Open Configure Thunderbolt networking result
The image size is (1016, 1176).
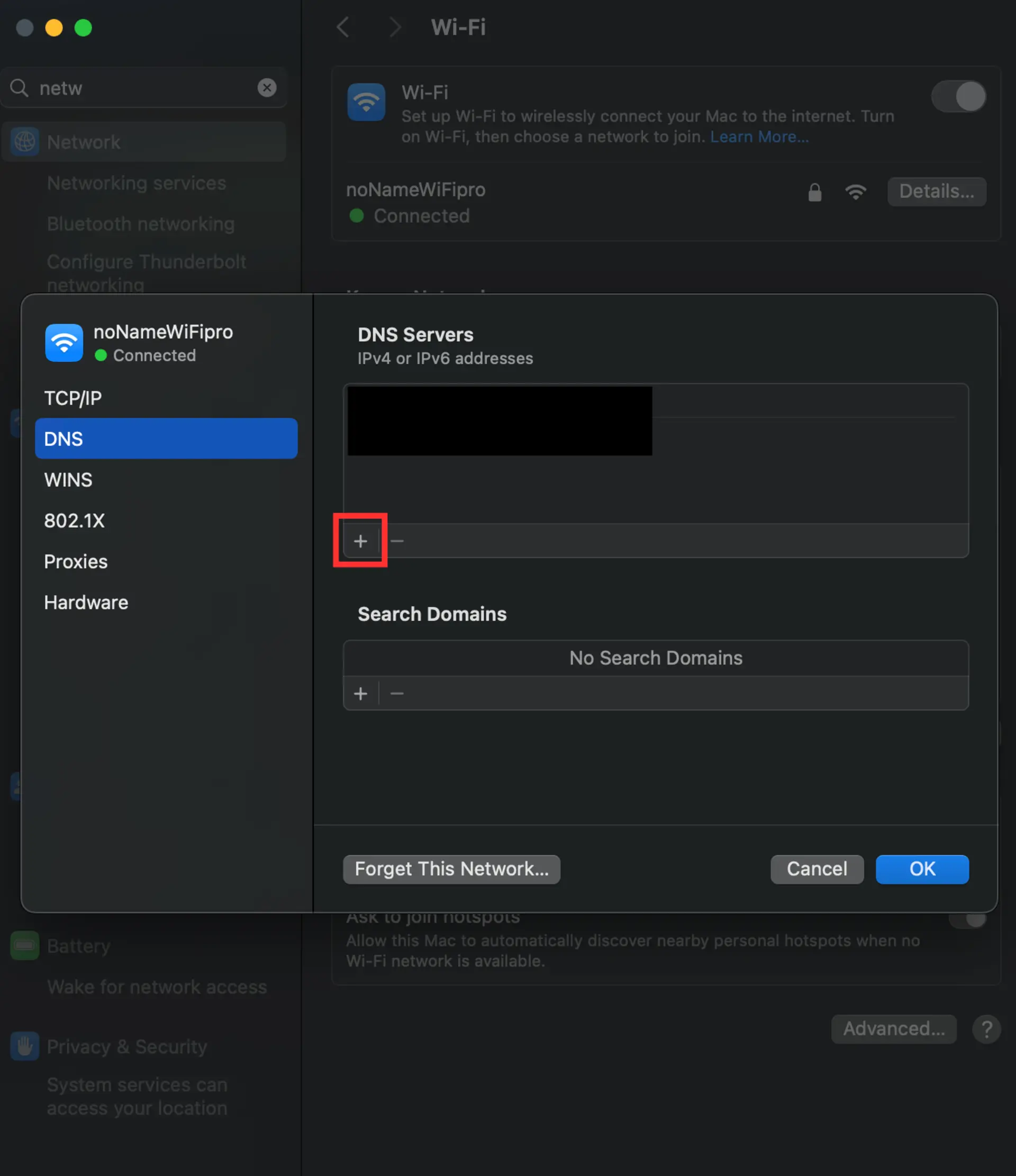point(147,273)
